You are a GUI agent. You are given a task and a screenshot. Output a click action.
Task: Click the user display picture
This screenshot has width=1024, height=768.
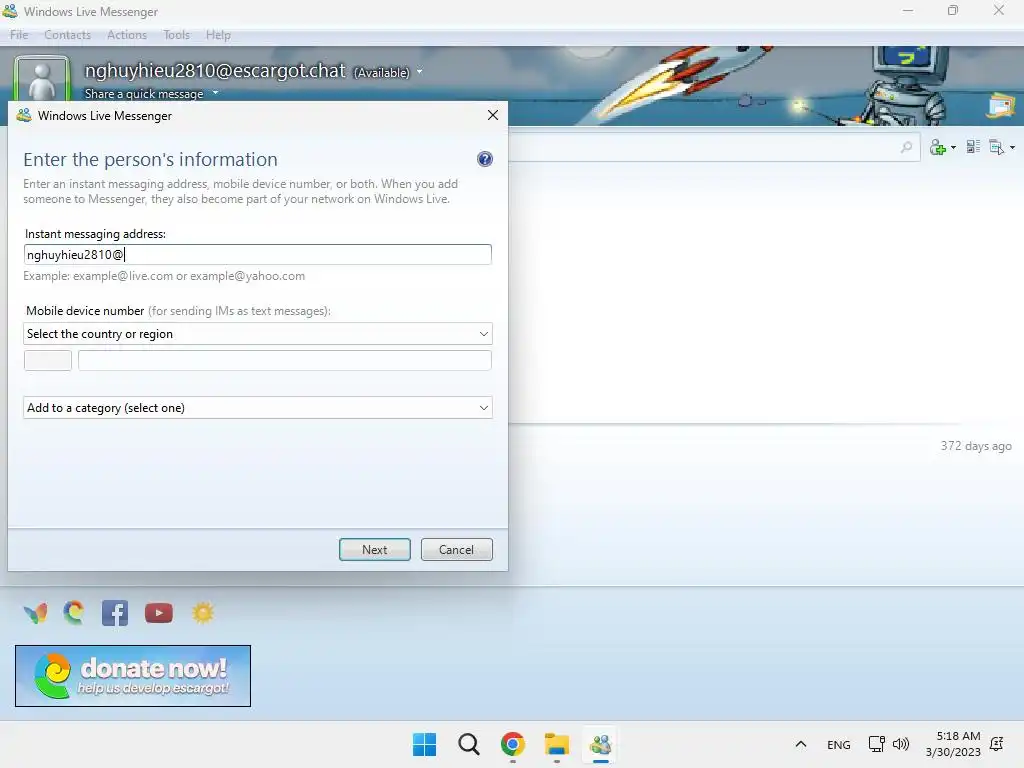[42, 79]
